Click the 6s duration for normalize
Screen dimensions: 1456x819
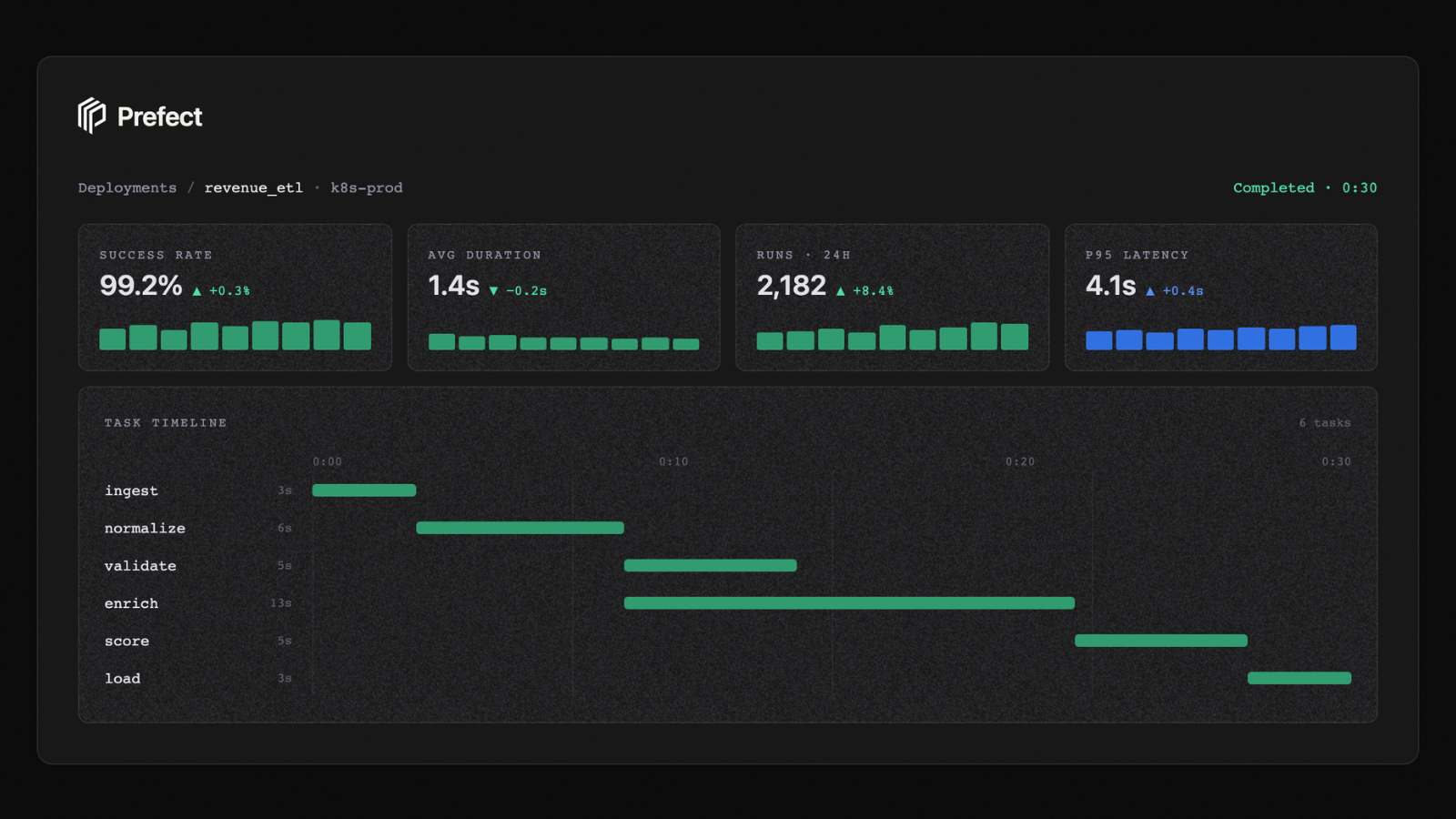(x=284, y=528)
